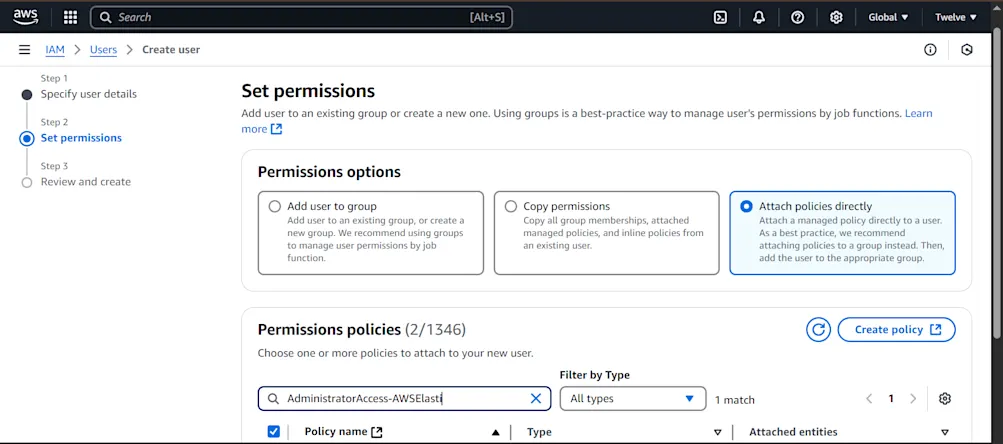Screen dimensions: 1003x444
Task: Open Filter by Type All types dropdown
Action: pos(633,399)
